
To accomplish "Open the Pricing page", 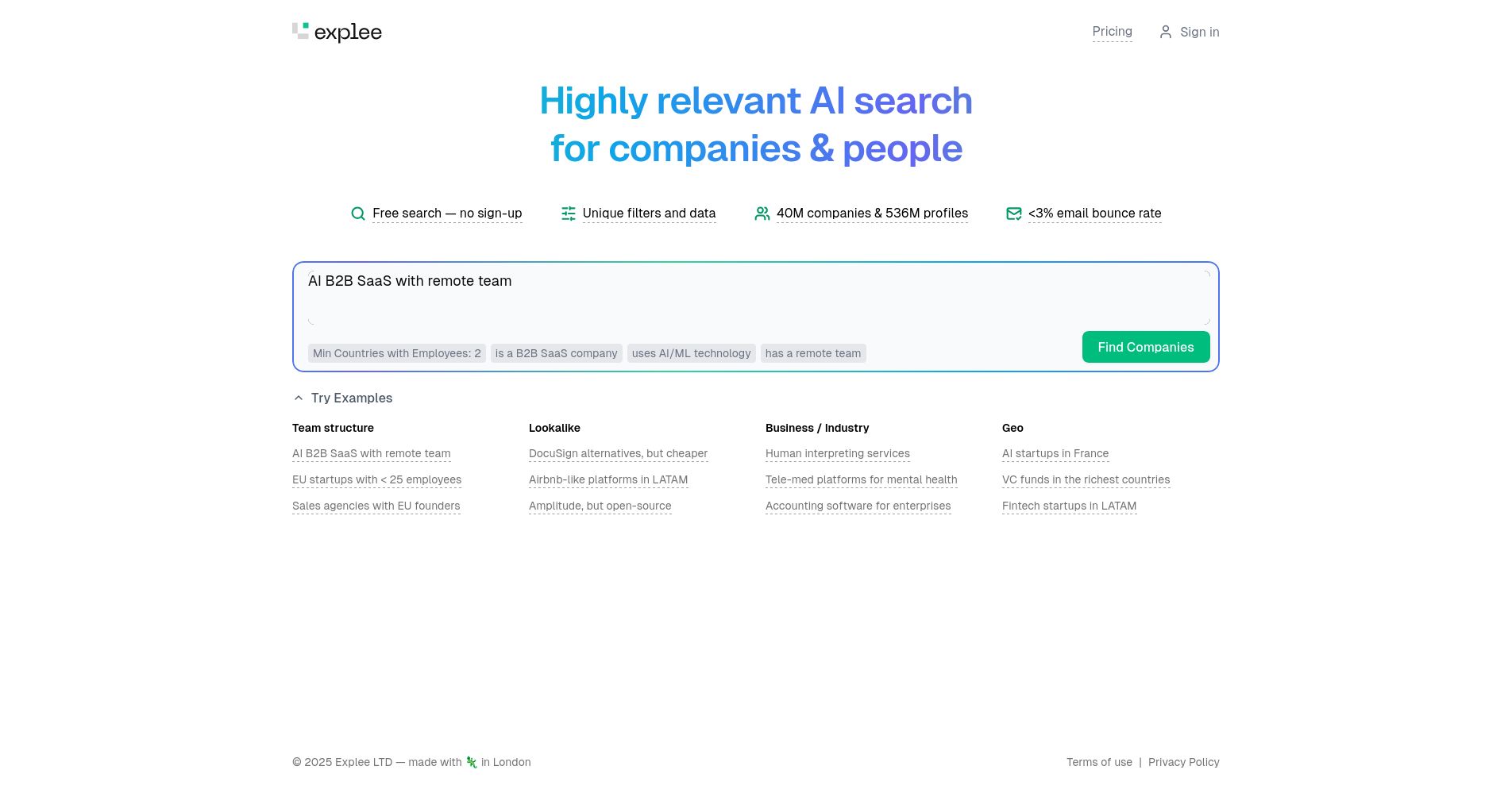I will pyautogui.click(x=1112, y=31).
